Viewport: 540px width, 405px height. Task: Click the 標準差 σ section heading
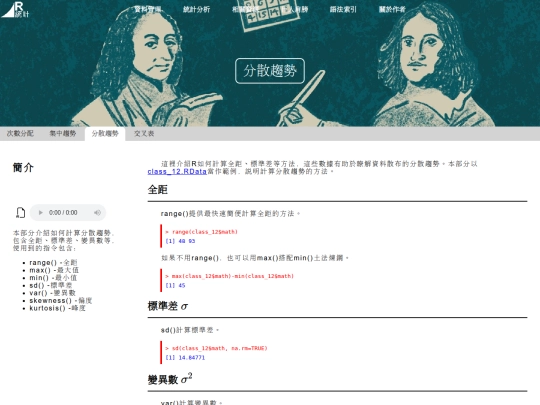(168, 306)
